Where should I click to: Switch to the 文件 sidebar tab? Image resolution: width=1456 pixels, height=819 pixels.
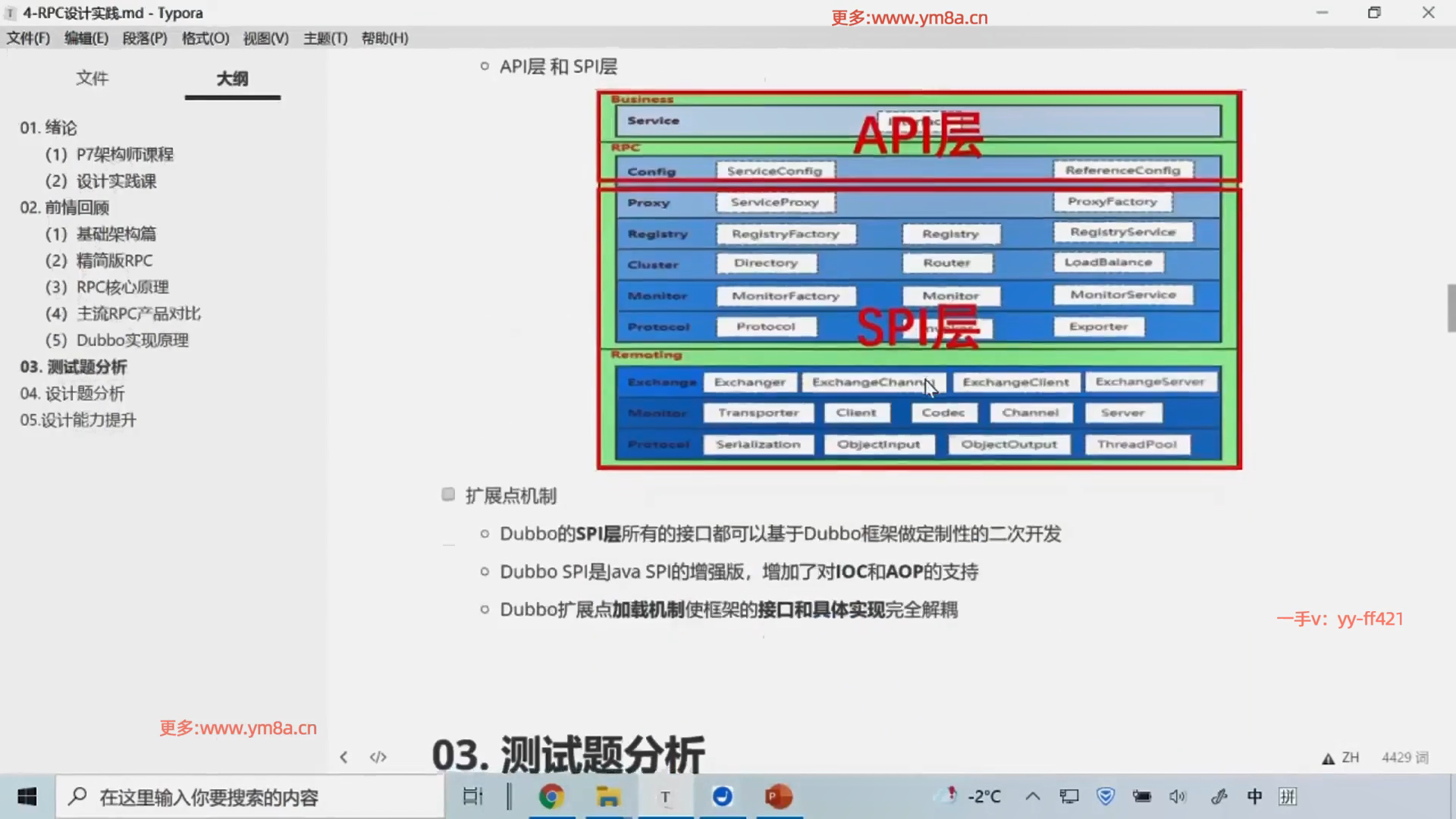click(93, 78)
